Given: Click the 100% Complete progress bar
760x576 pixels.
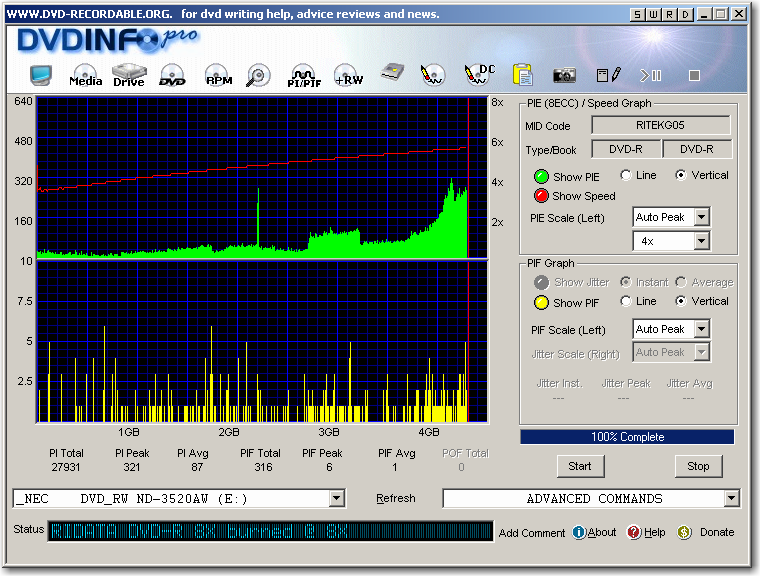Looking at the screenshot, I should coord(627,437).
